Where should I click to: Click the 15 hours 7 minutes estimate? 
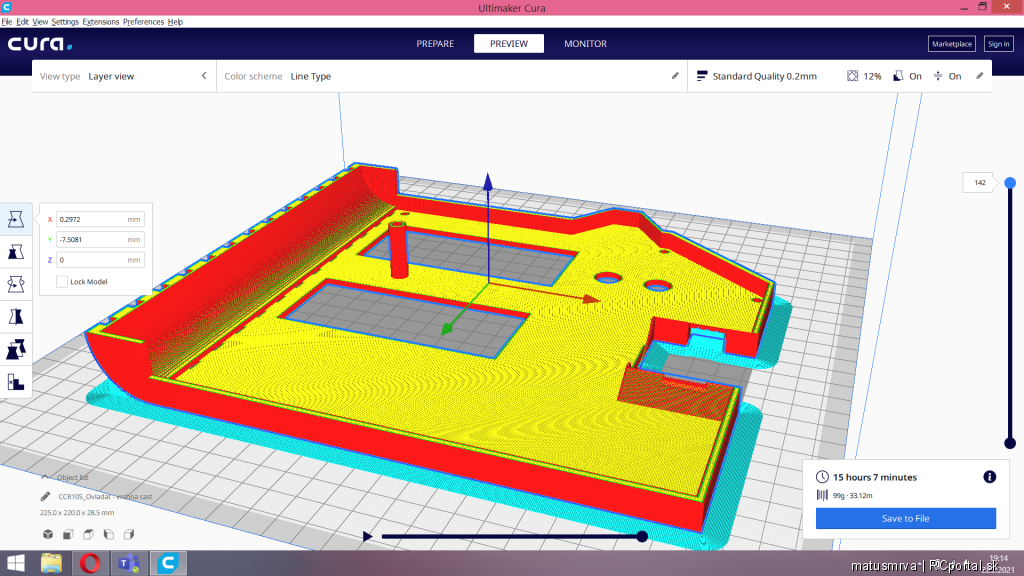tap(874, 477)
